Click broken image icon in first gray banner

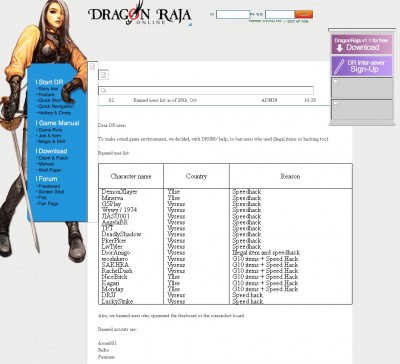pyautogui.click(x=336, y=82)
